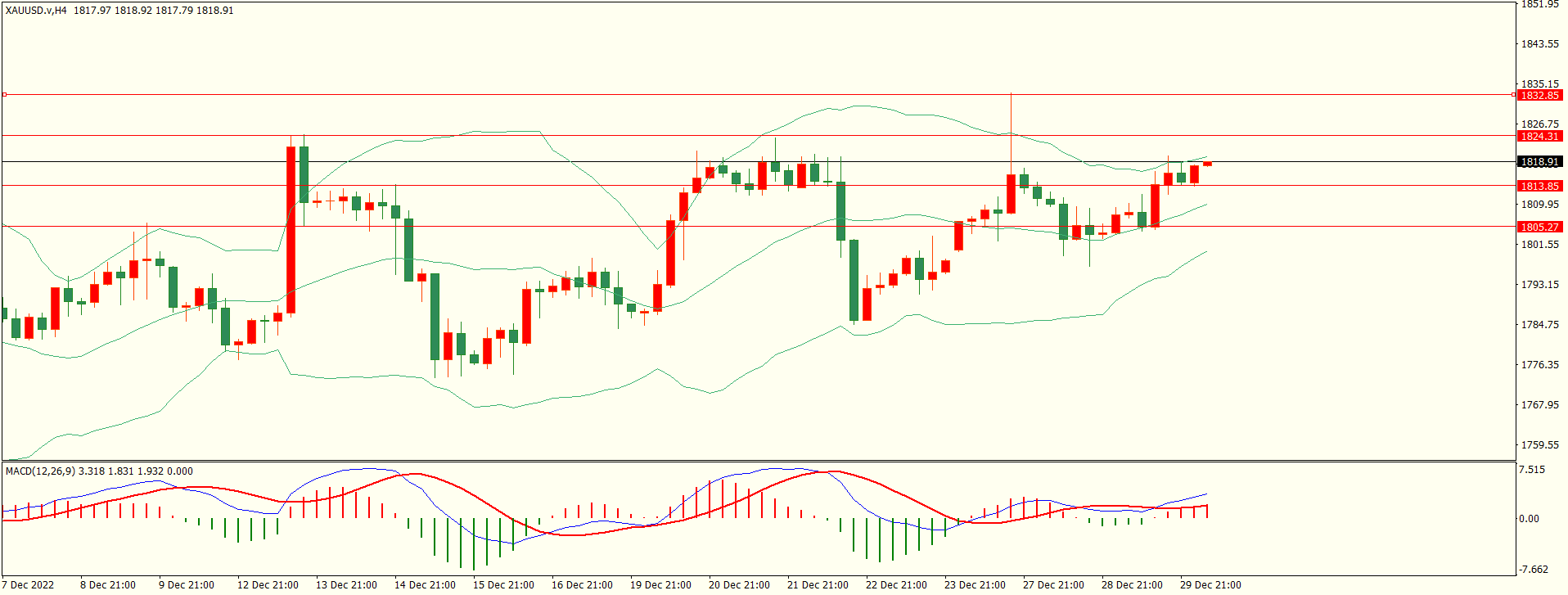The image size is (1568, 595).
Task: Click the MACD scale value 0.00
Action: pos(1530,519)
